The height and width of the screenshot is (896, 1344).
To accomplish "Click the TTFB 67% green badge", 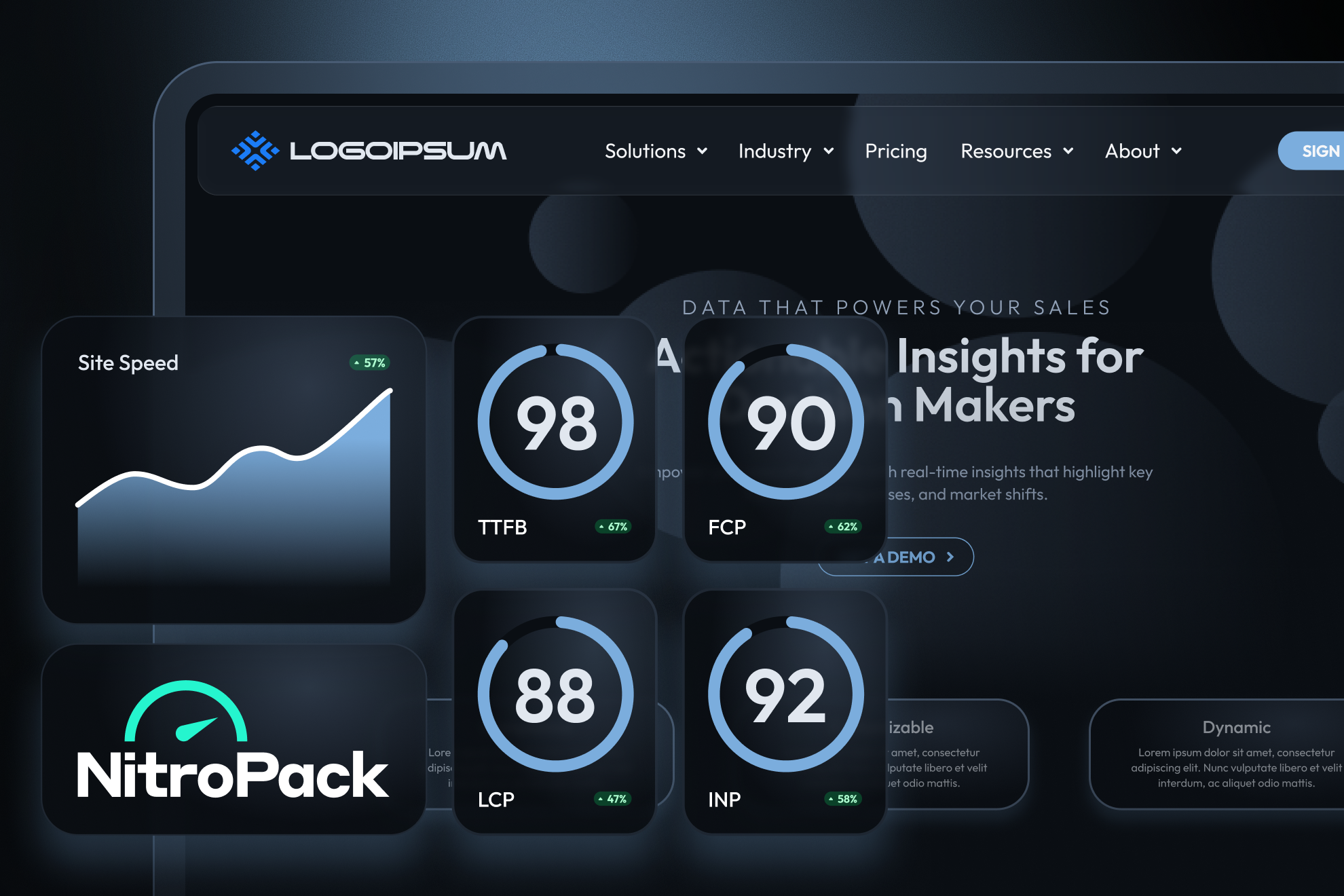I will click(614, 527).
